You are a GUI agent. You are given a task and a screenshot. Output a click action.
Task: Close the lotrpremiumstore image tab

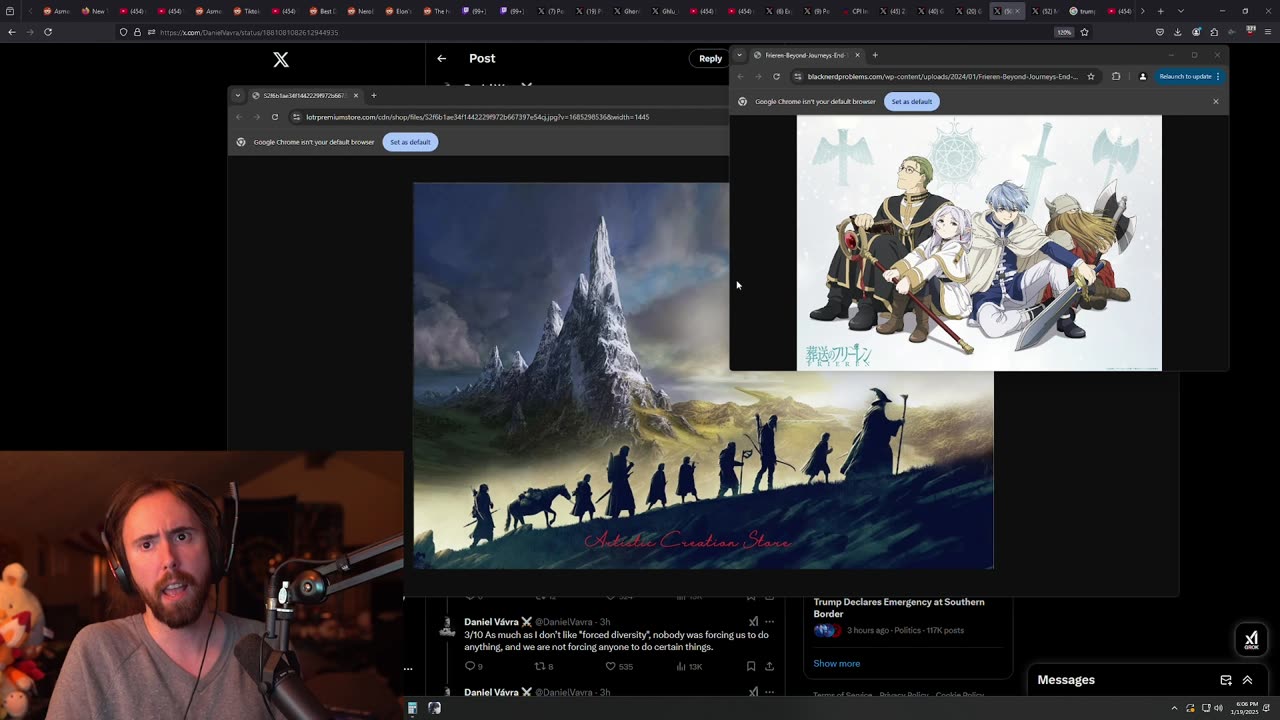tap(355, 96)
